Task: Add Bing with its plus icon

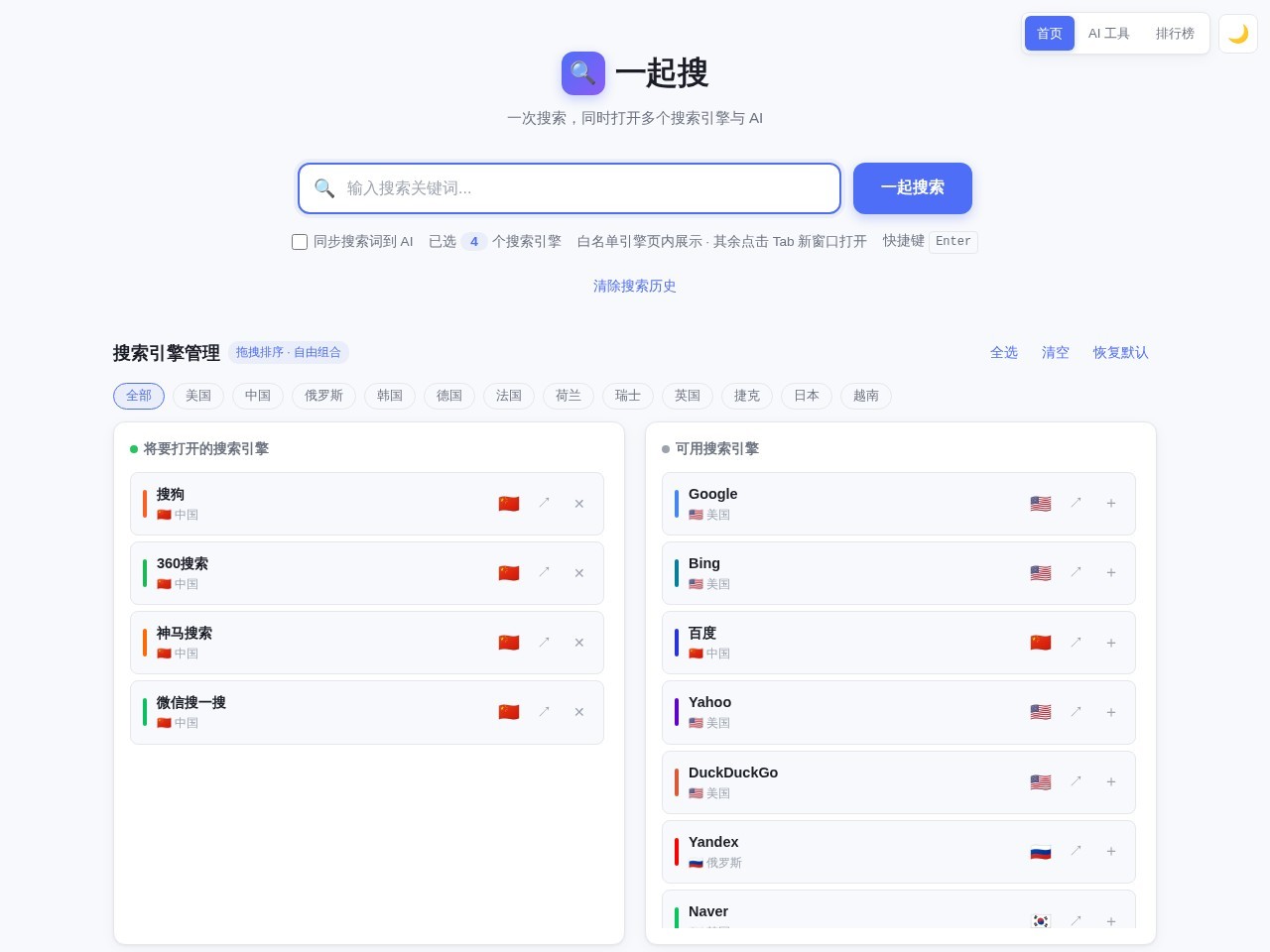Action: pyautogui.click(x=1111, y=573)
